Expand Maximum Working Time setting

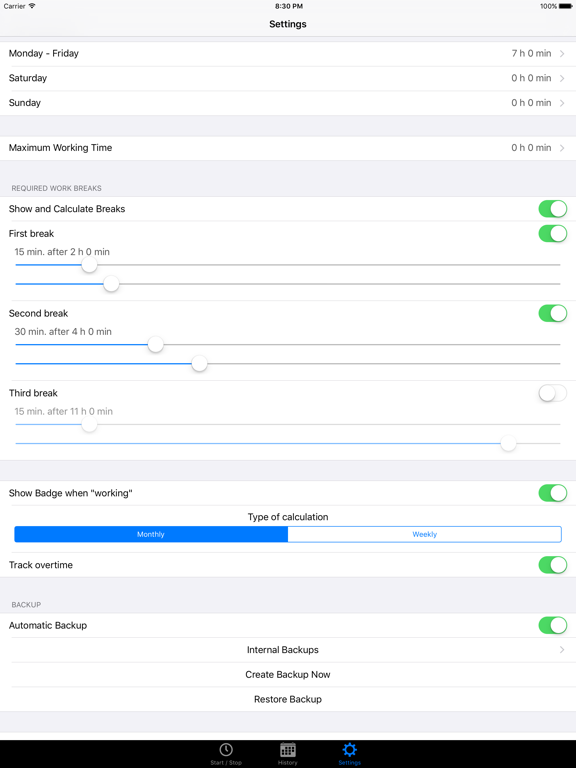(288, 148)
